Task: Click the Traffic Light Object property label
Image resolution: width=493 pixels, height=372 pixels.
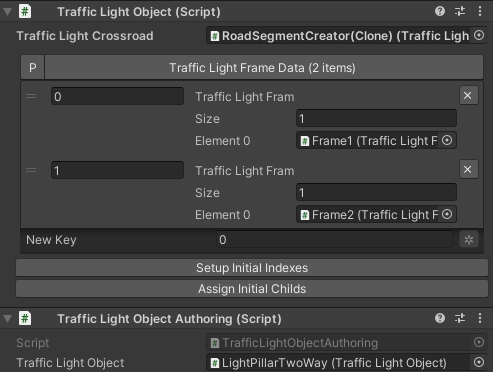Action: [x=70, y=363]
